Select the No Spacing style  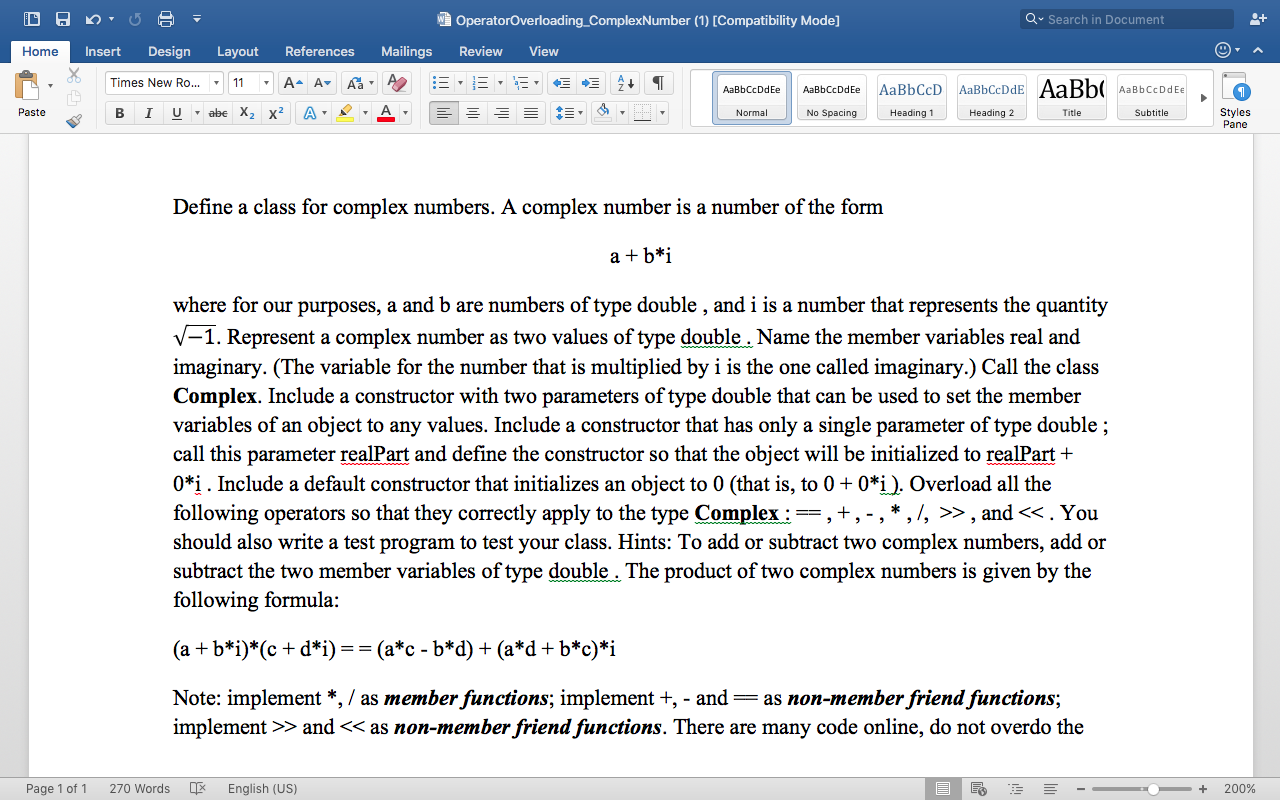tap(831, 96)
